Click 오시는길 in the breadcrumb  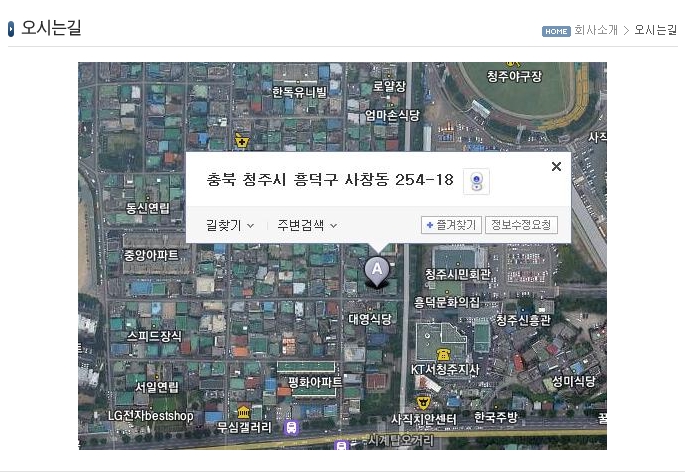coord(655,31)
